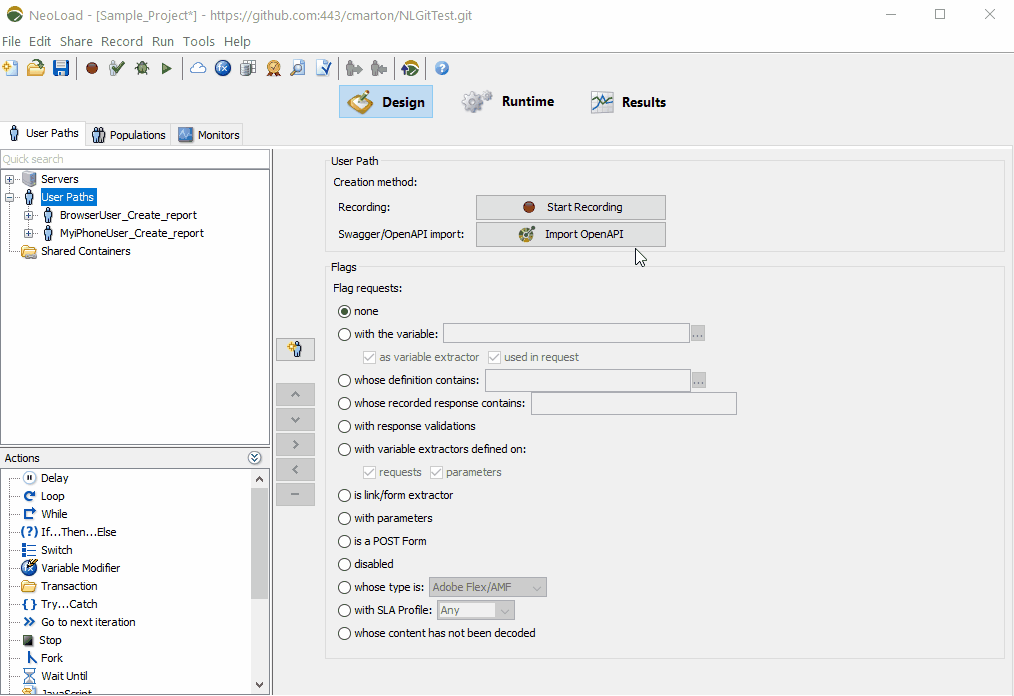This screenshot has height=696, width=1014.
Task: Open the SLA medal ribbon icon
Action: click(x=274, y=68)
